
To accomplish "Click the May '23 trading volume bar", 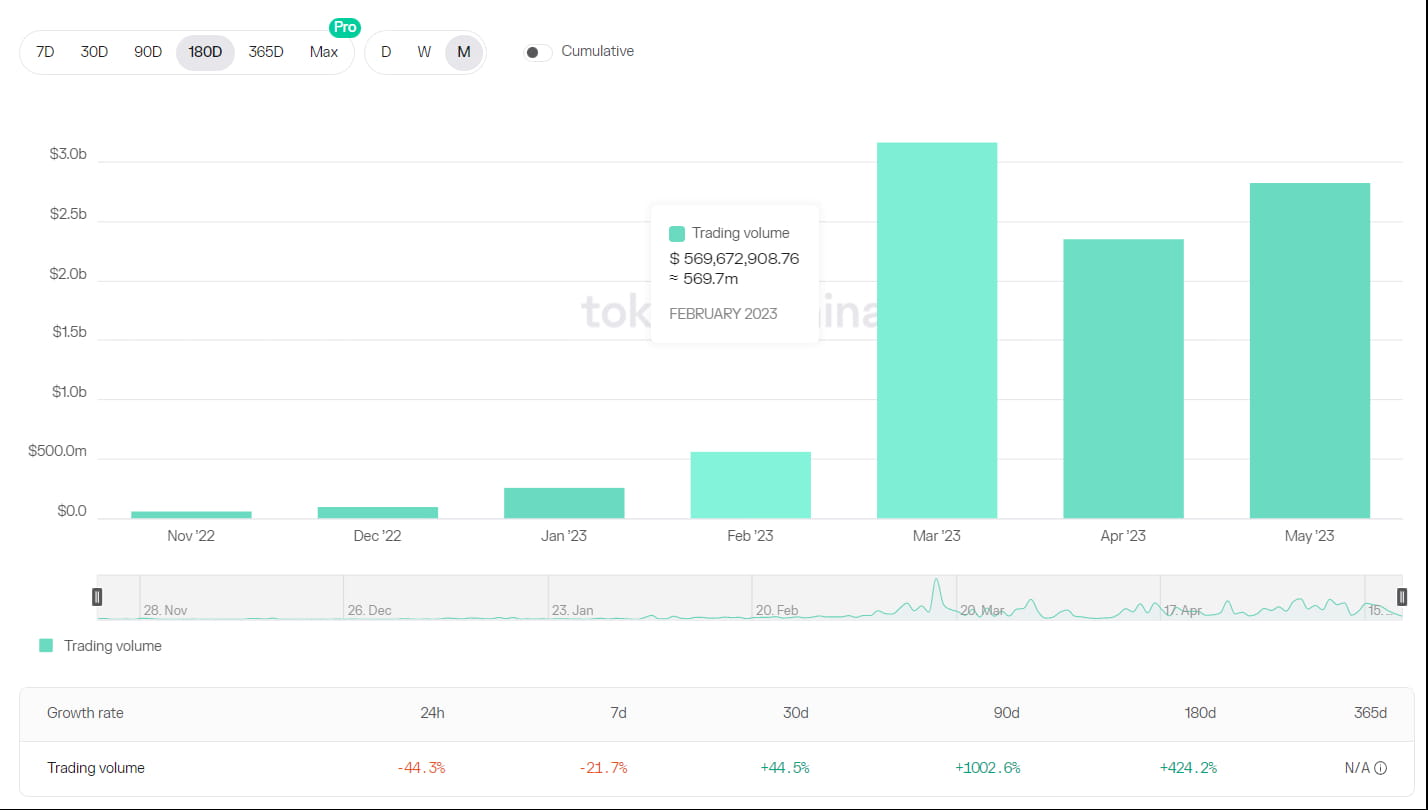I will pos(1309,350).
